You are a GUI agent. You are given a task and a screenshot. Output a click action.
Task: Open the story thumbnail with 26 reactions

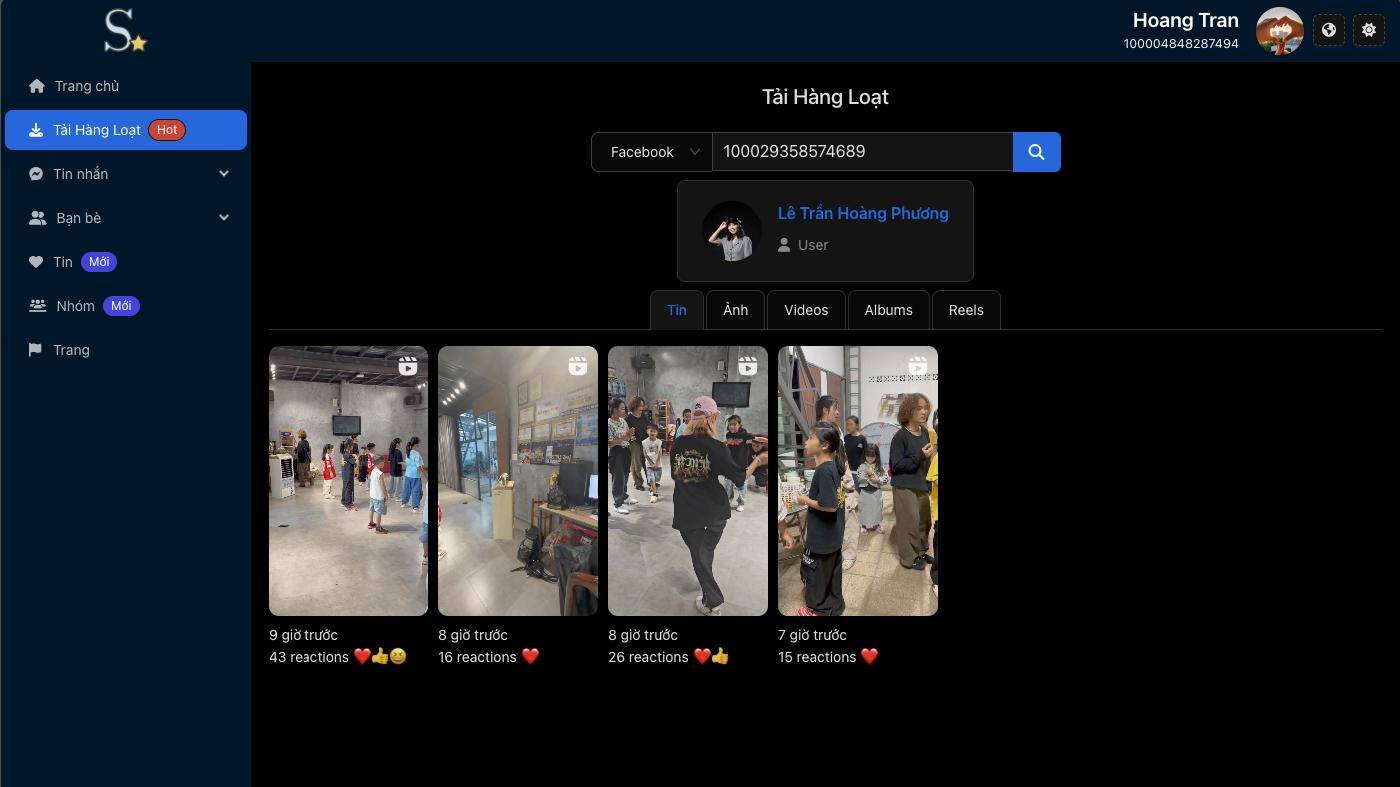tap(688, 481)
